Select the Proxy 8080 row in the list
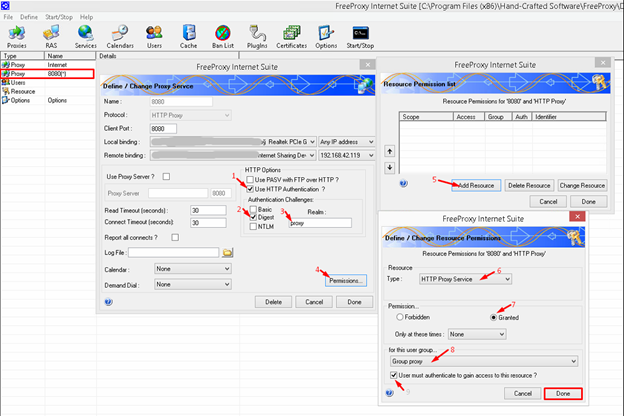 pyautogui.click(x=48, y=74)
